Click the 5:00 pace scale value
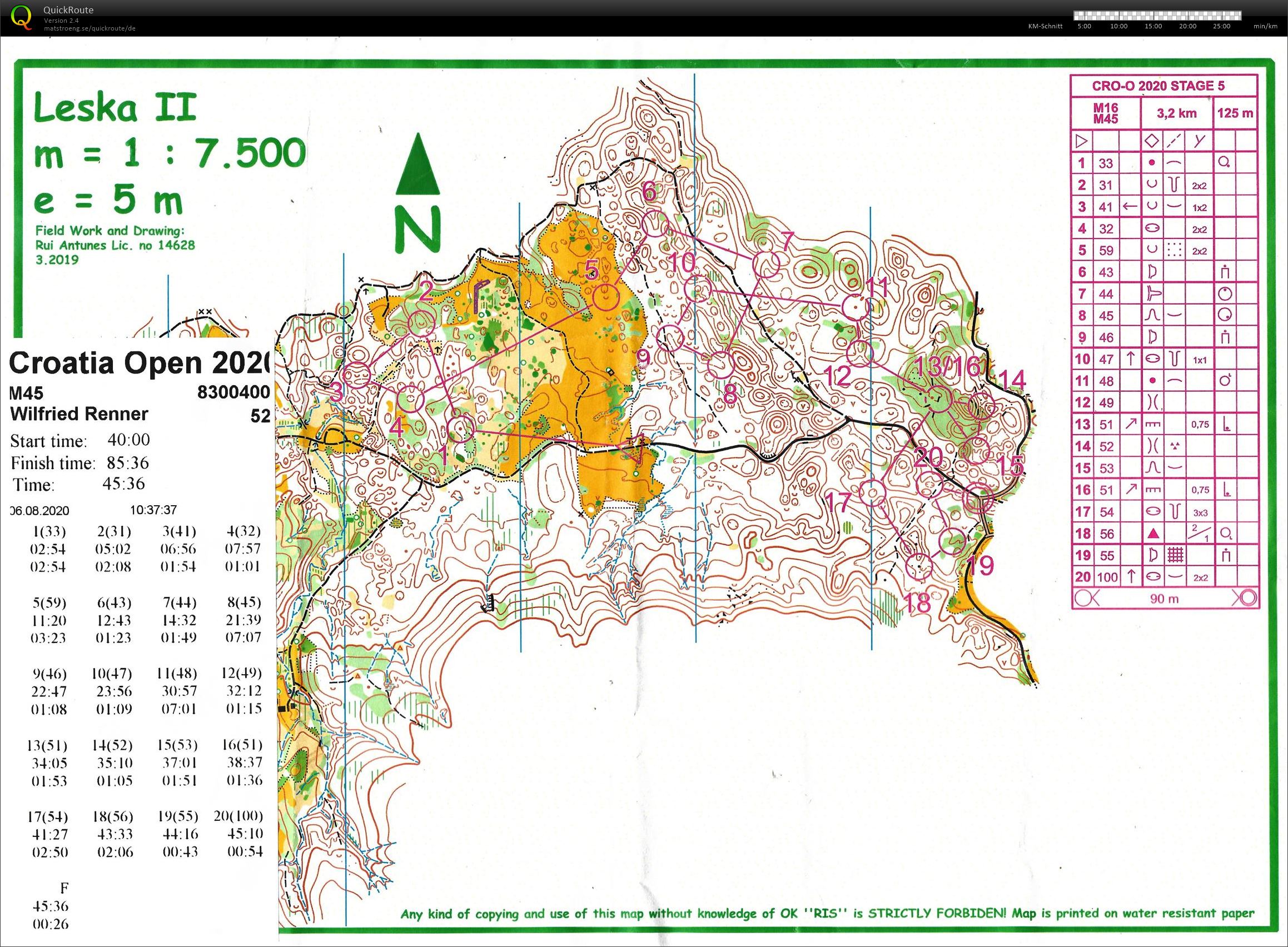1288x947 pixels. point(1085,26)
